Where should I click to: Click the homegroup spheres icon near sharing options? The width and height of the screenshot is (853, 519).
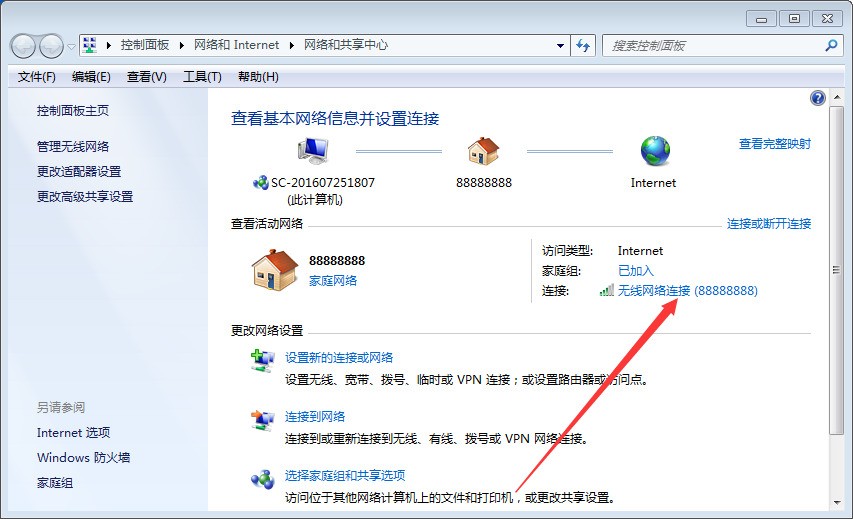click(263, 479)
